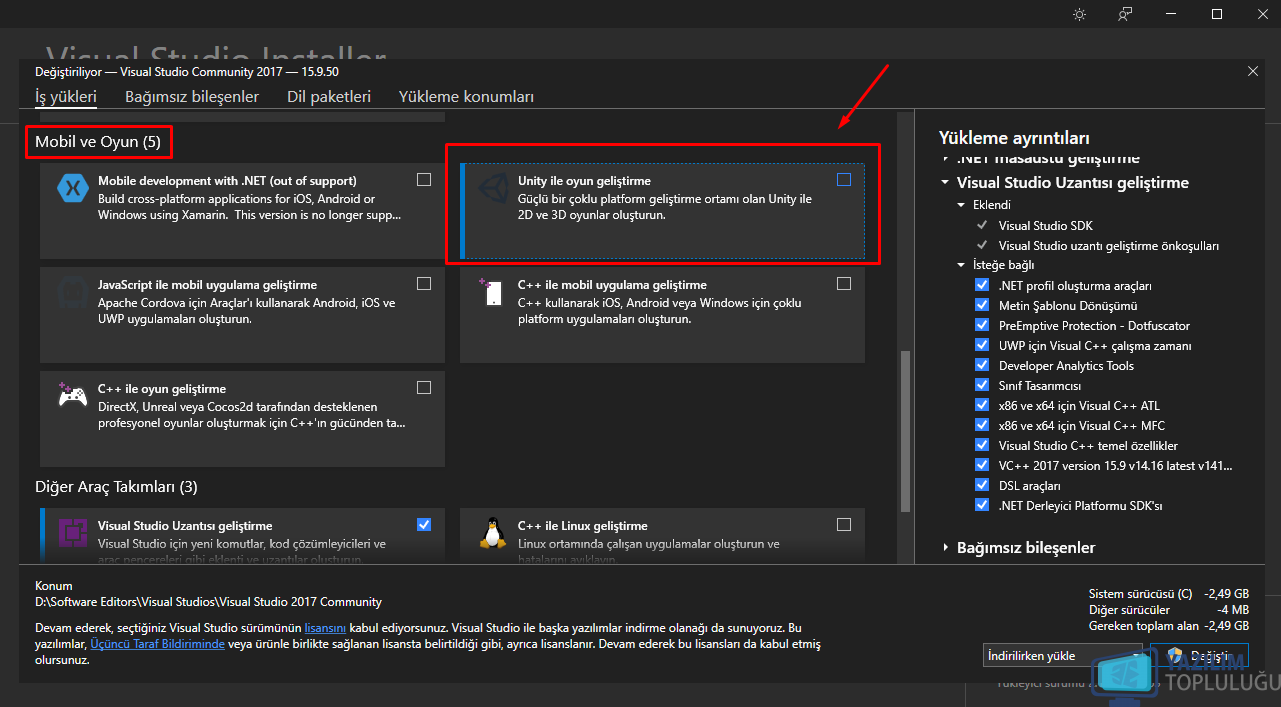The width and height of the screenshot is (1281, 707).
Task: Uncheck PreEmptive Protection - Dotfuscator
Action: tap(981, 326)
